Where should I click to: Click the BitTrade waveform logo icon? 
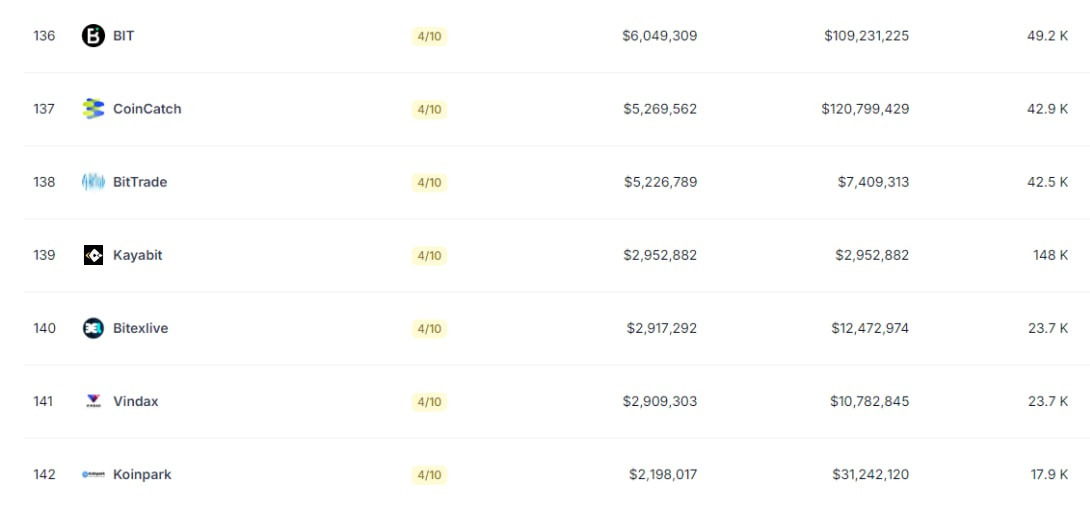click(93, 182)
